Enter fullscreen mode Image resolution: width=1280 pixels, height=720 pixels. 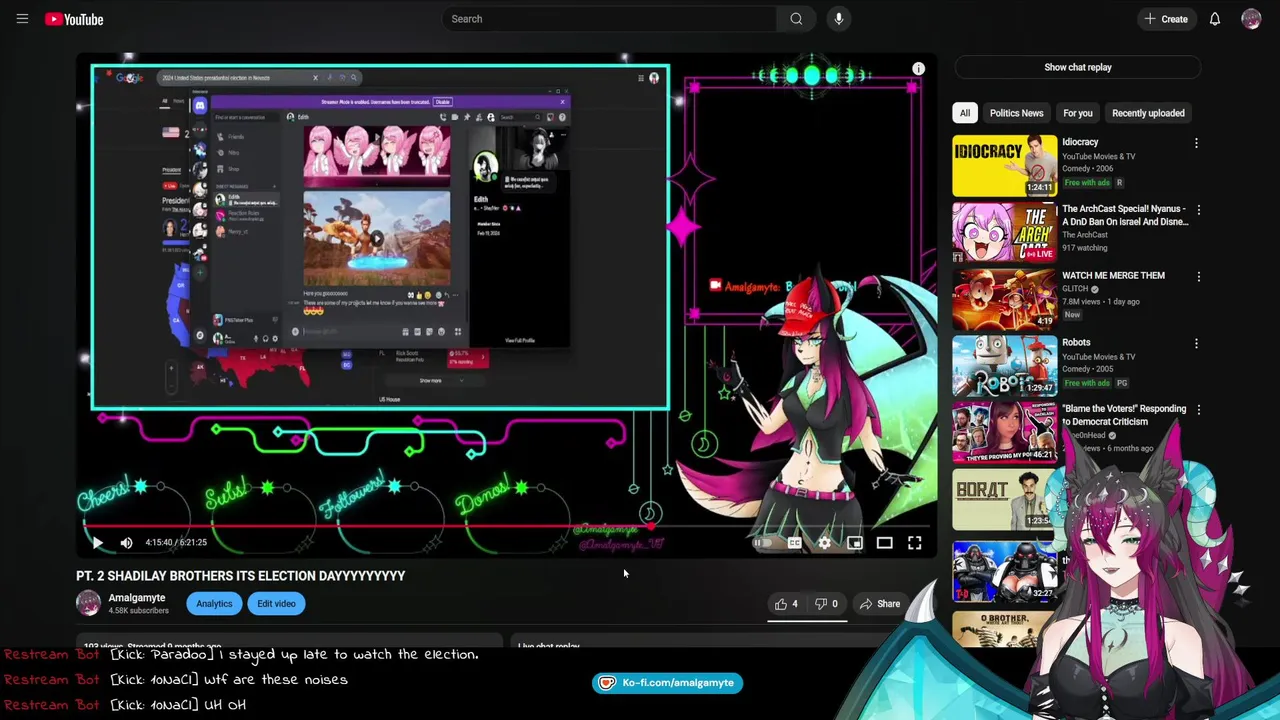[915, 543]
